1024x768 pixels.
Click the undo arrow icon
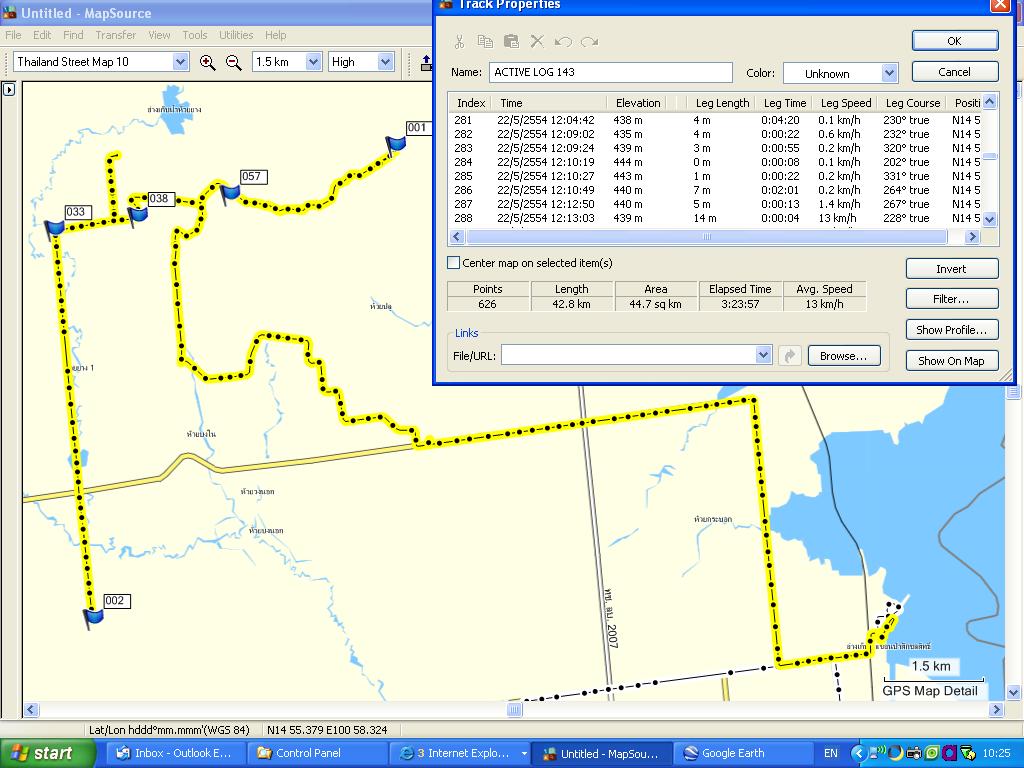click(563, 42)
